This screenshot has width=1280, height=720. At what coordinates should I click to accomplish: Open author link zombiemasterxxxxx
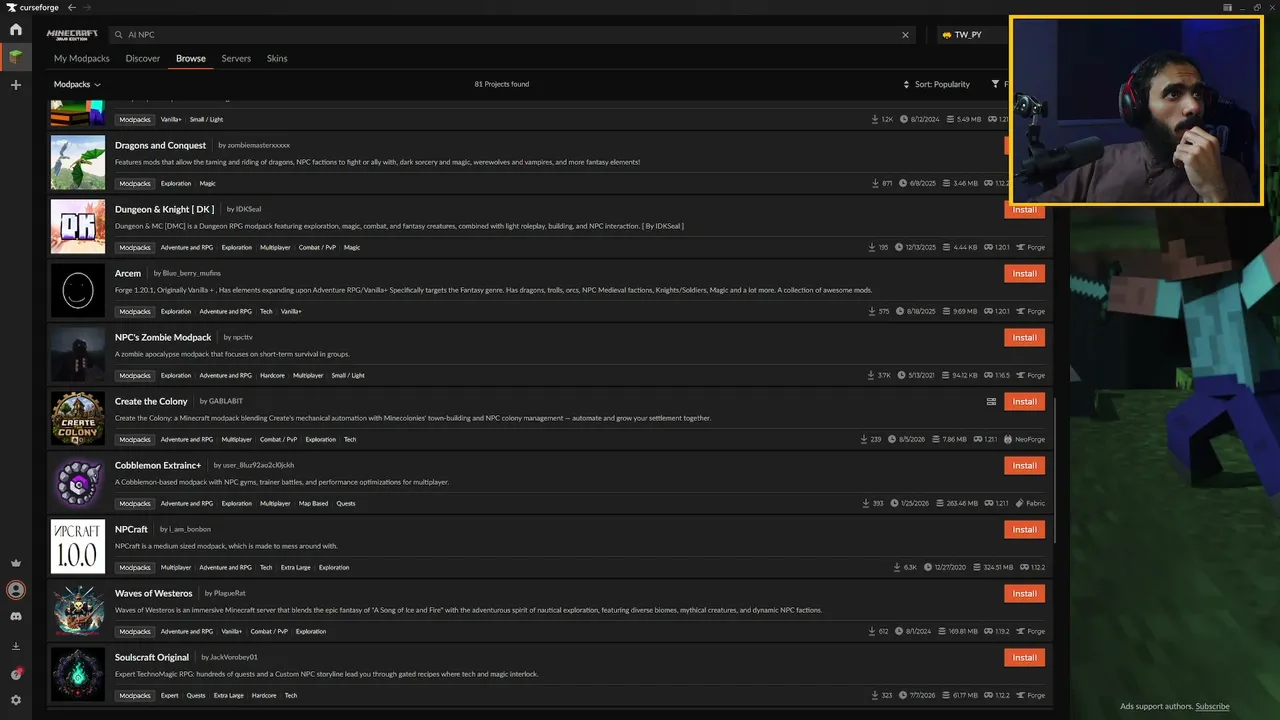coord(259,146)
